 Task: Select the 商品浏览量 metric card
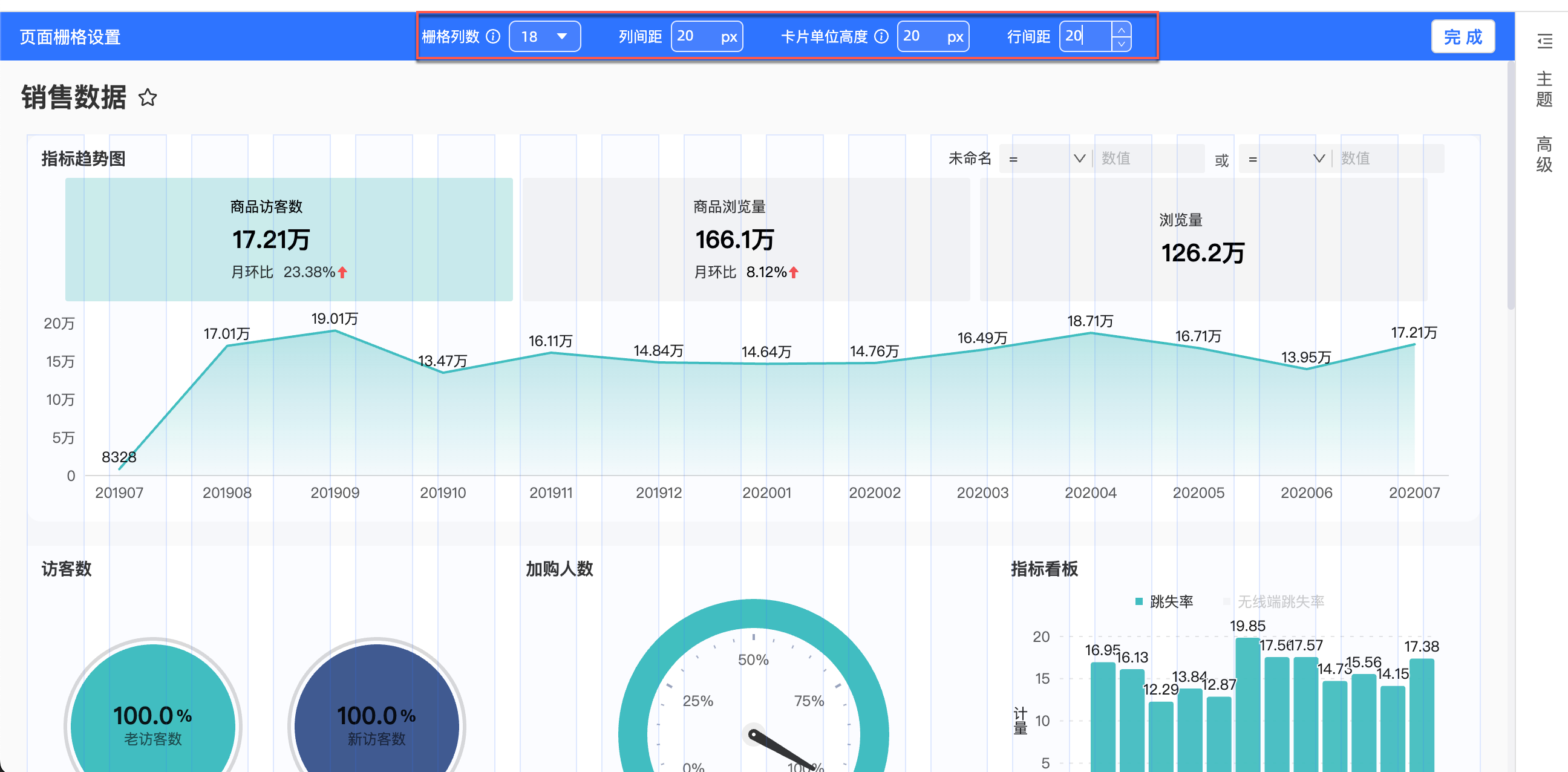point(746,239)
